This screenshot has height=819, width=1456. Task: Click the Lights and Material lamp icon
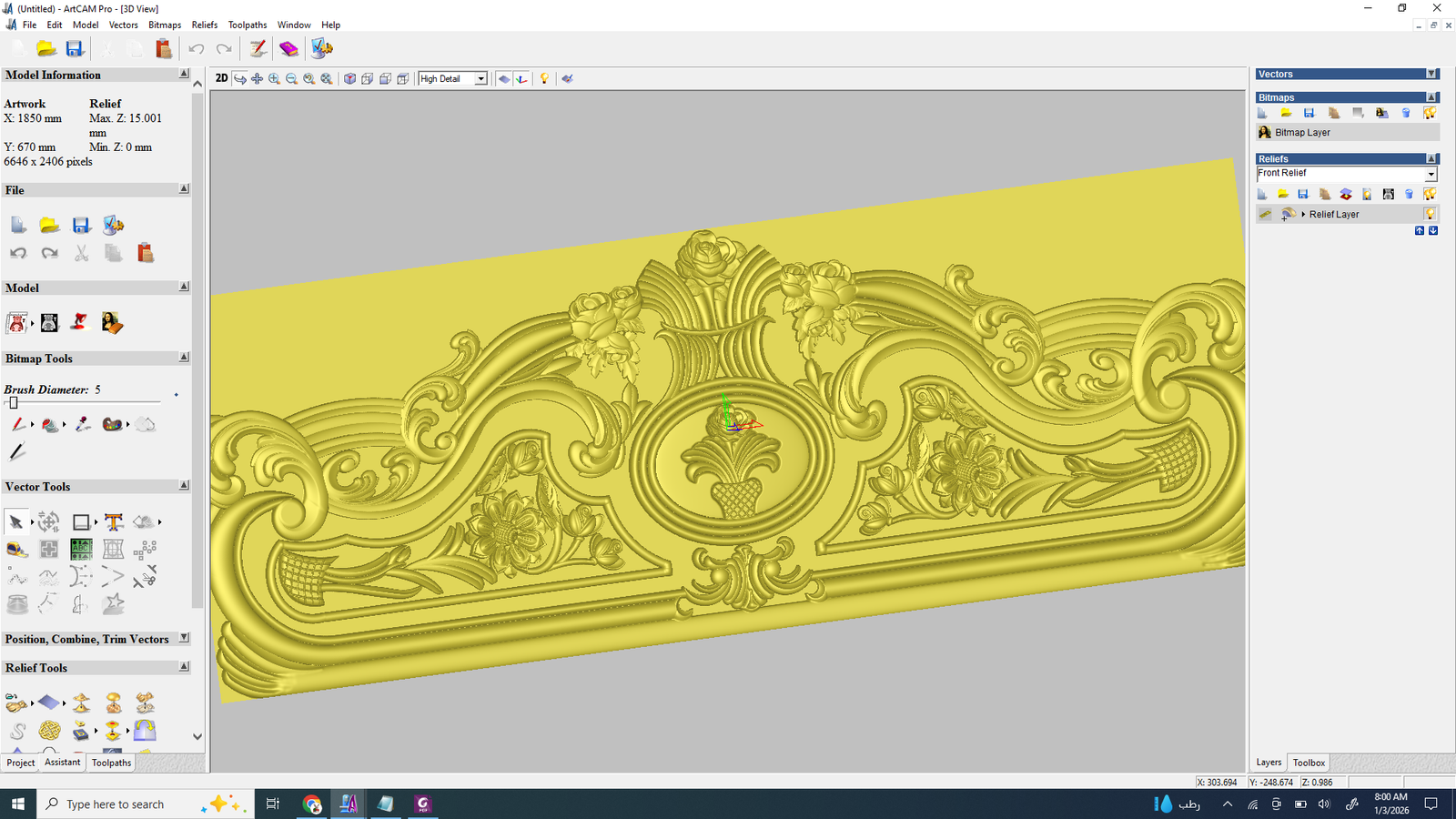coord(544,79)
